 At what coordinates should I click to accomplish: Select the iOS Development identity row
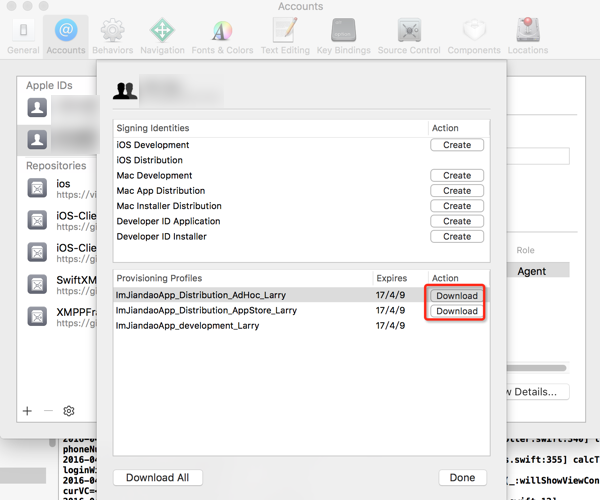(x=302, y=145)
